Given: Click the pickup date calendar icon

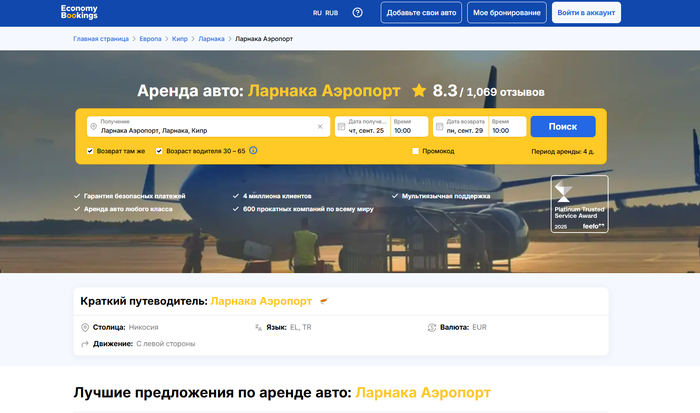Looking at the screenshot, I should (x=341, y=127).
